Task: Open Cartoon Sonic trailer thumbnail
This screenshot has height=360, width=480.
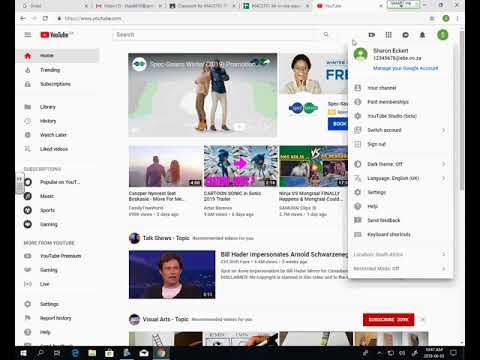Action: point(241,166)
